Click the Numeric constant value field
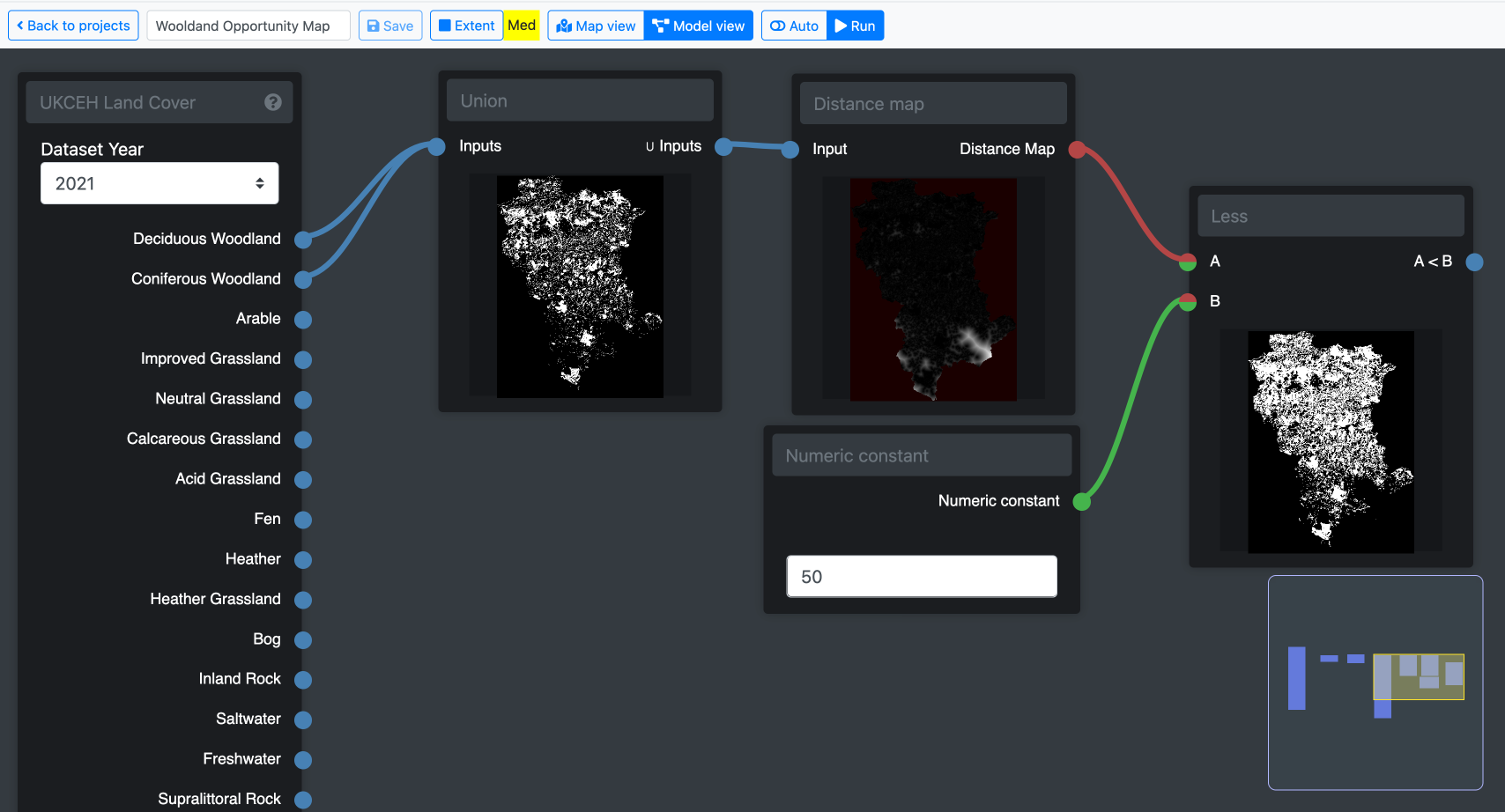The image size is (1505, 812). click(x=921, y=576)
